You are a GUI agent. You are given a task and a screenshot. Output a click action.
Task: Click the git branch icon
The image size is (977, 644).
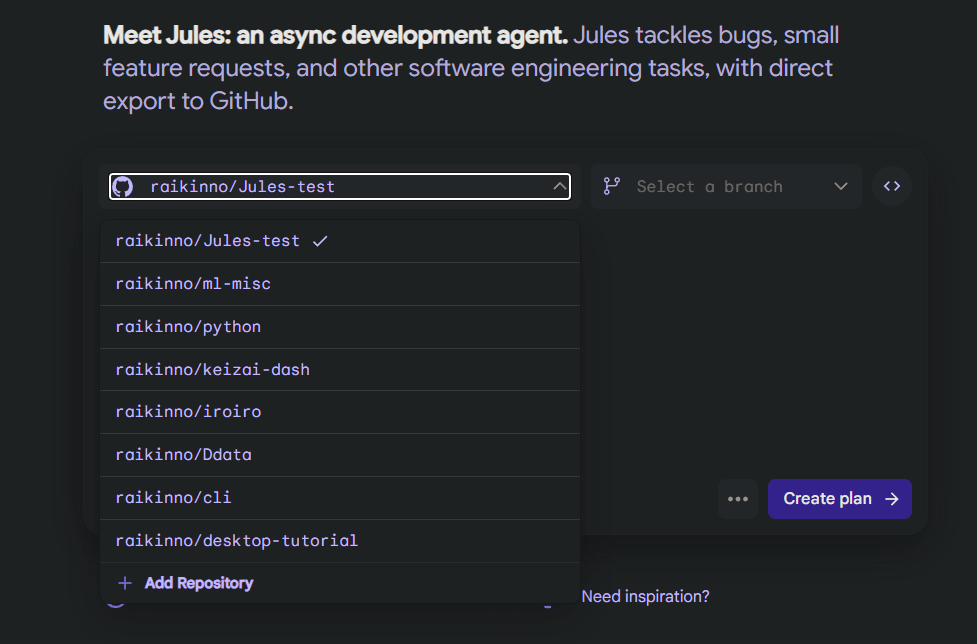(611, 187)
